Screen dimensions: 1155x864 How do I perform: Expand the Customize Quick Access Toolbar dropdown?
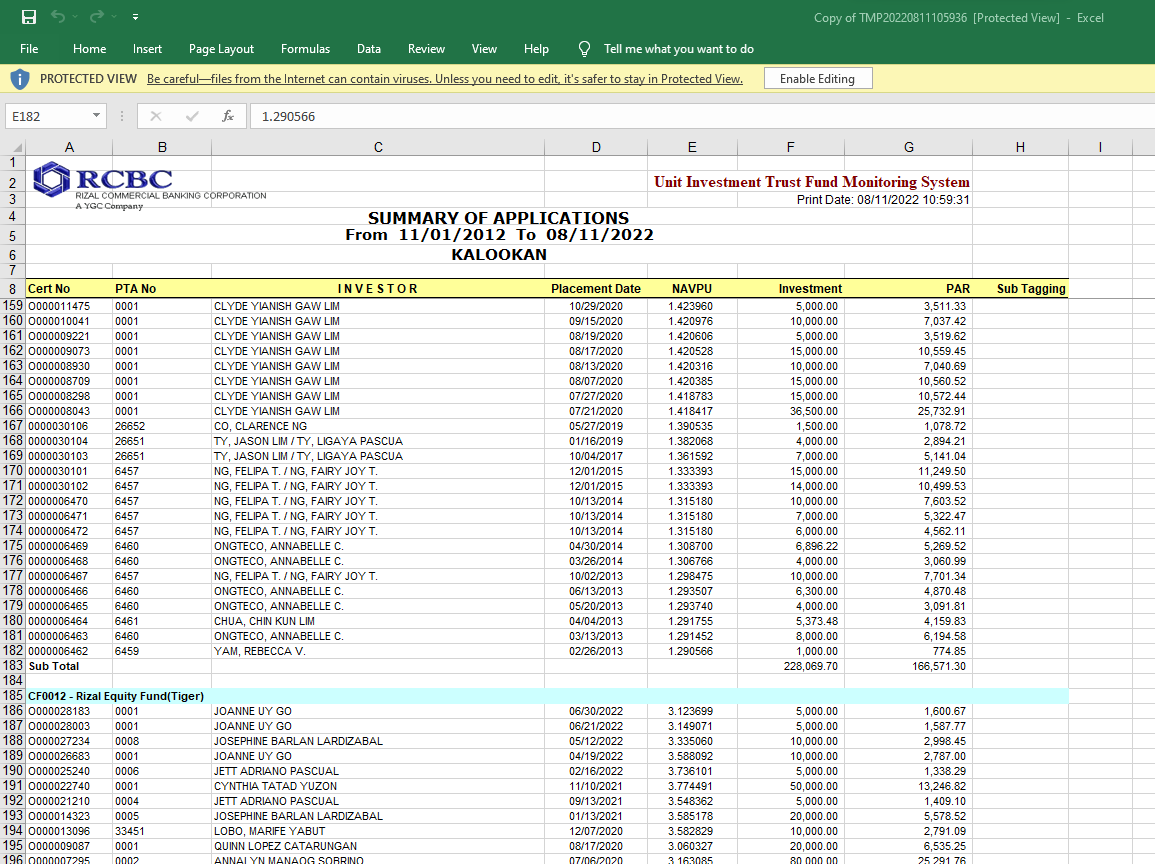pyautogui.click(x=135, y=17)
